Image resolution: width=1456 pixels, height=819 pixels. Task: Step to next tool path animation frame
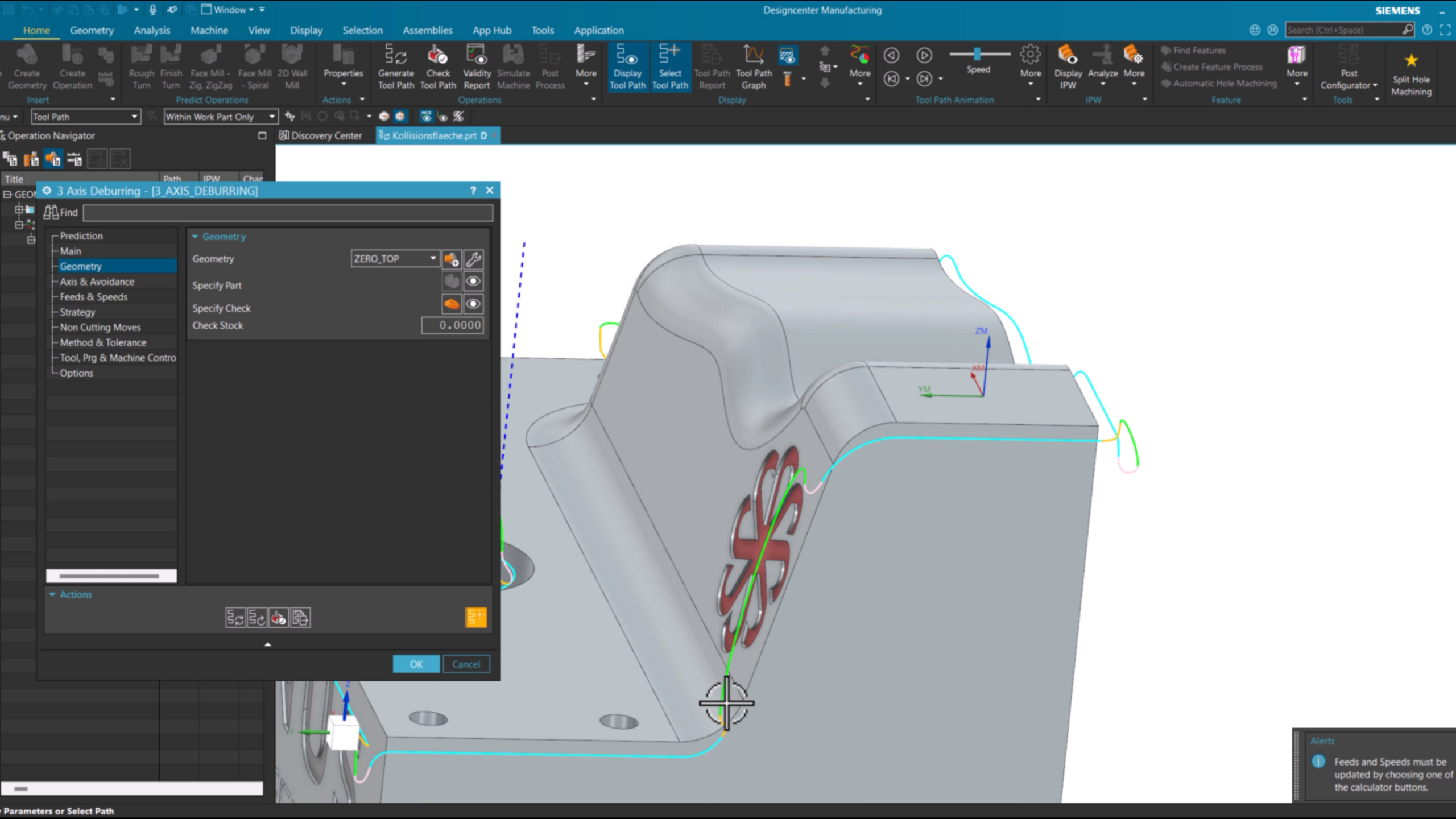coord(924,79)
